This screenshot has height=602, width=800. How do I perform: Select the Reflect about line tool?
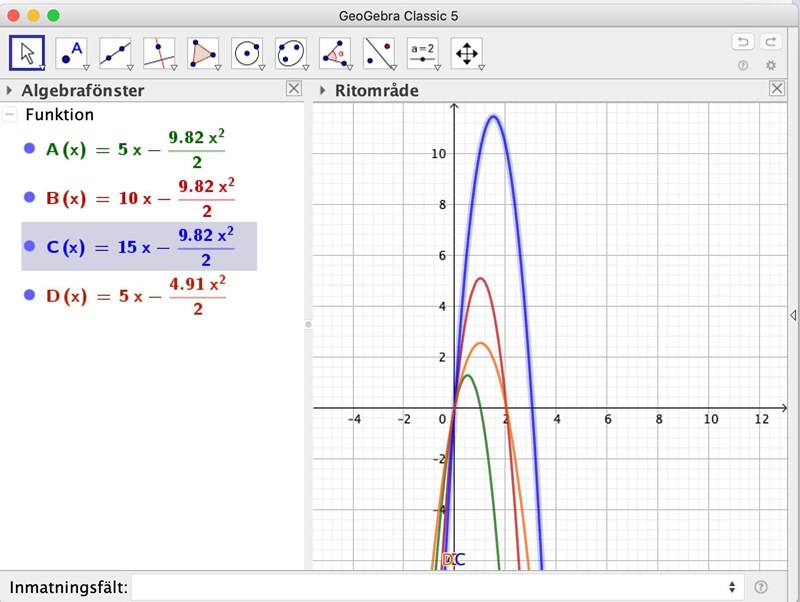(x=379, y=53)
